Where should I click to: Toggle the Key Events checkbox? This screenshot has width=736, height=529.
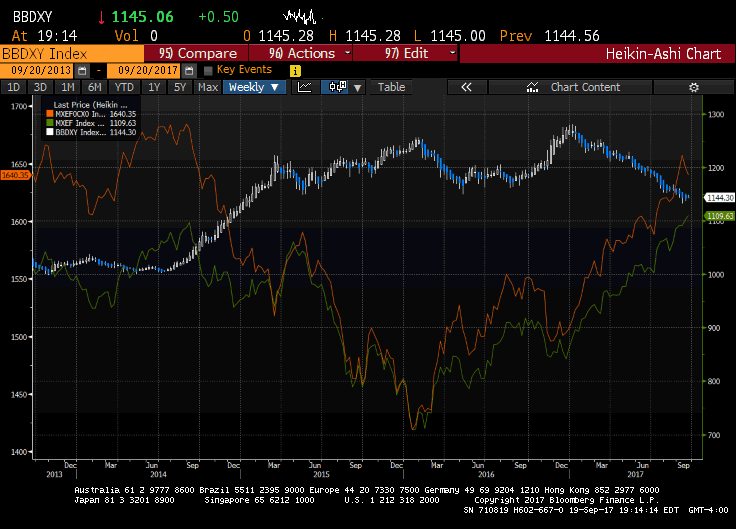tap(208, 71)
